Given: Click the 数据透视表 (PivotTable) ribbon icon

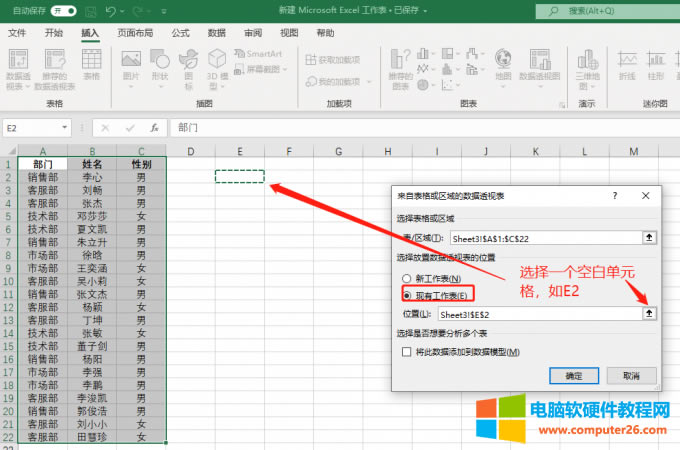Looking at the screenshot, I should pyautogui.click(x=18, y=64).
